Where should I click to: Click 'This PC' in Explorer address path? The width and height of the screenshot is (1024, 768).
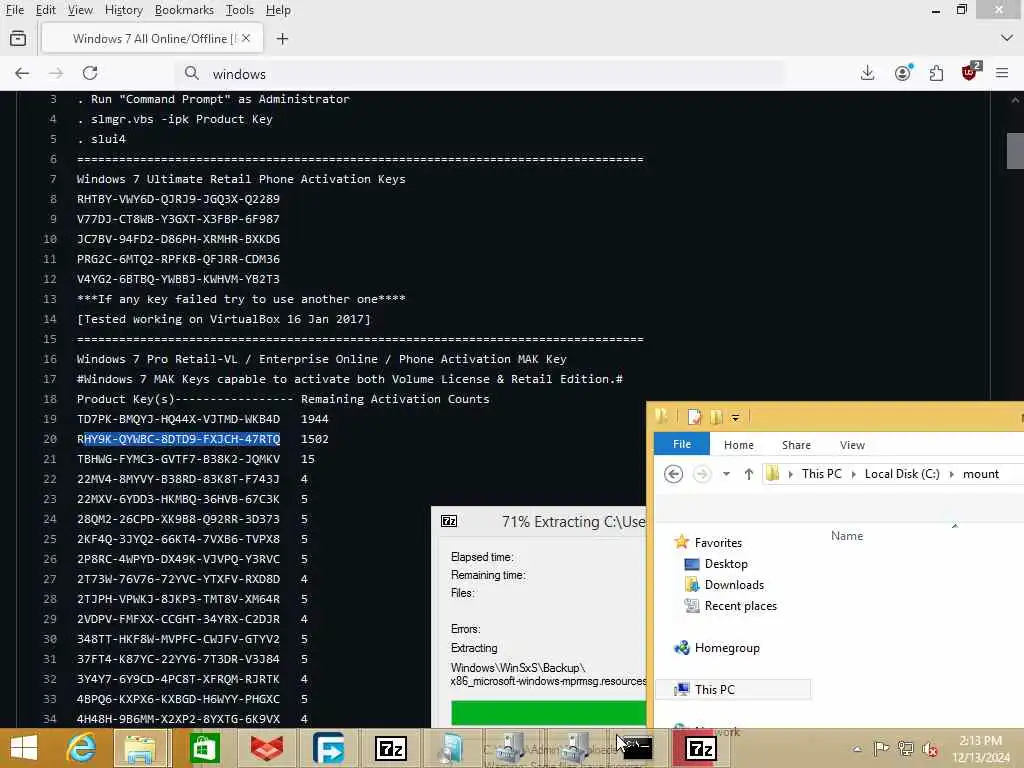tap(822, 473)
